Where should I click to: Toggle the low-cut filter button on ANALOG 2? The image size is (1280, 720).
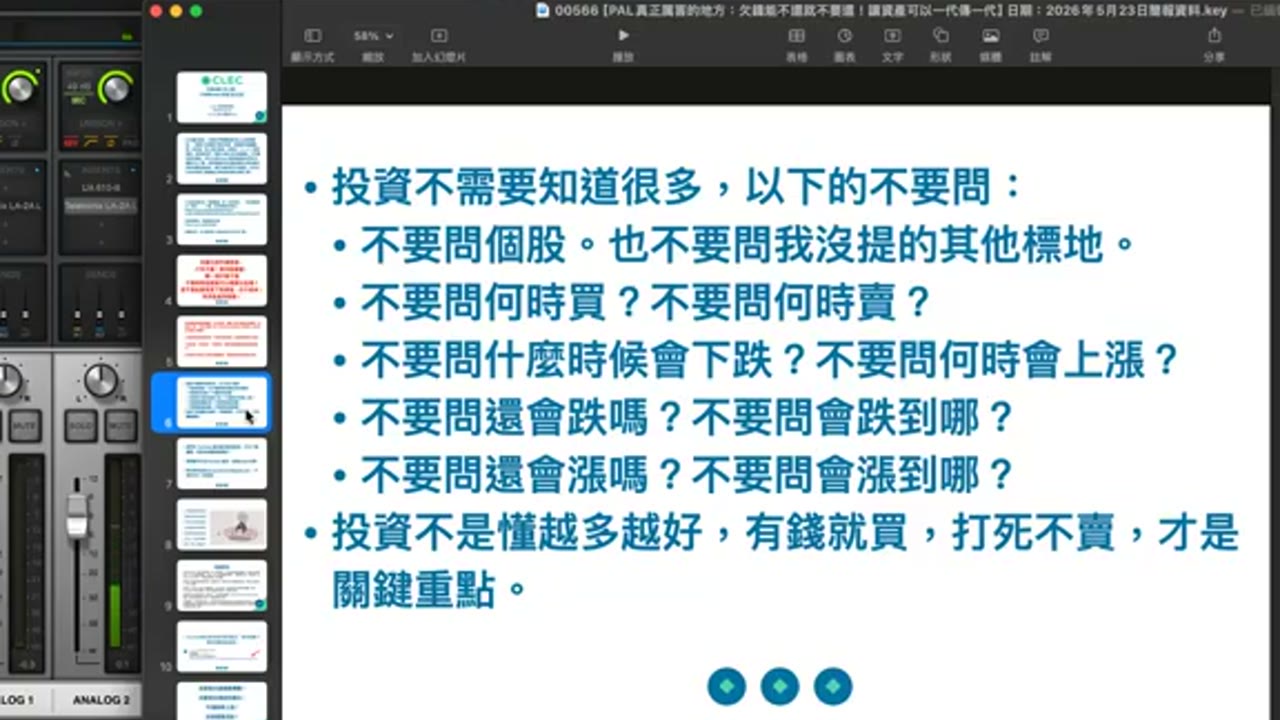click(89, 143)
